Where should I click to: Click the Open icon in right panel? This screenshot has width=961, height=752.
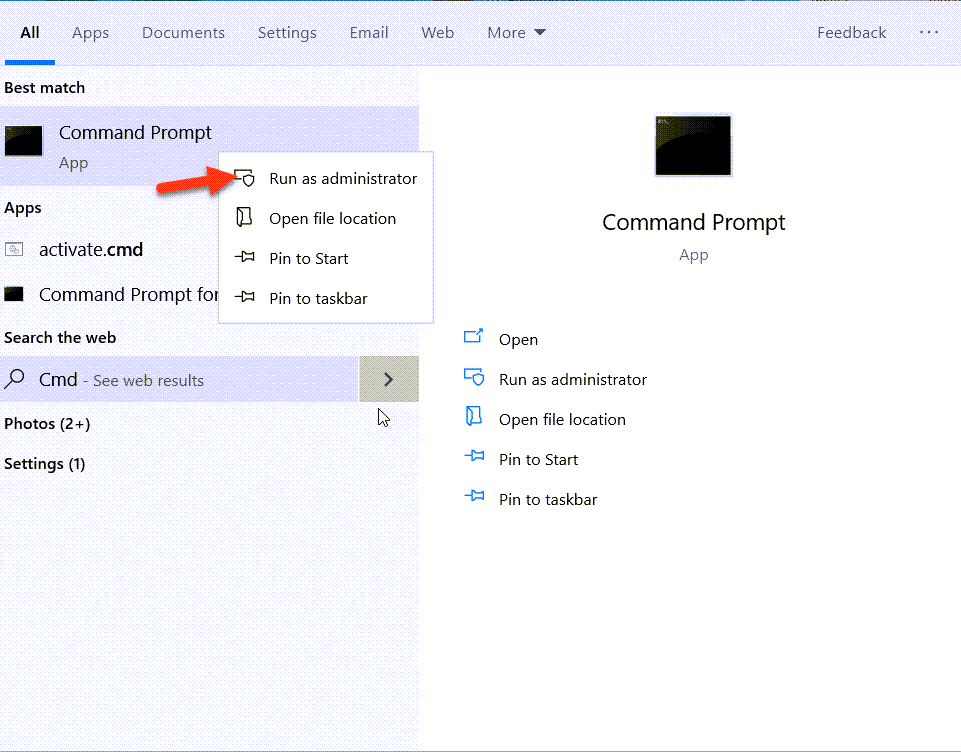[474, 338]
